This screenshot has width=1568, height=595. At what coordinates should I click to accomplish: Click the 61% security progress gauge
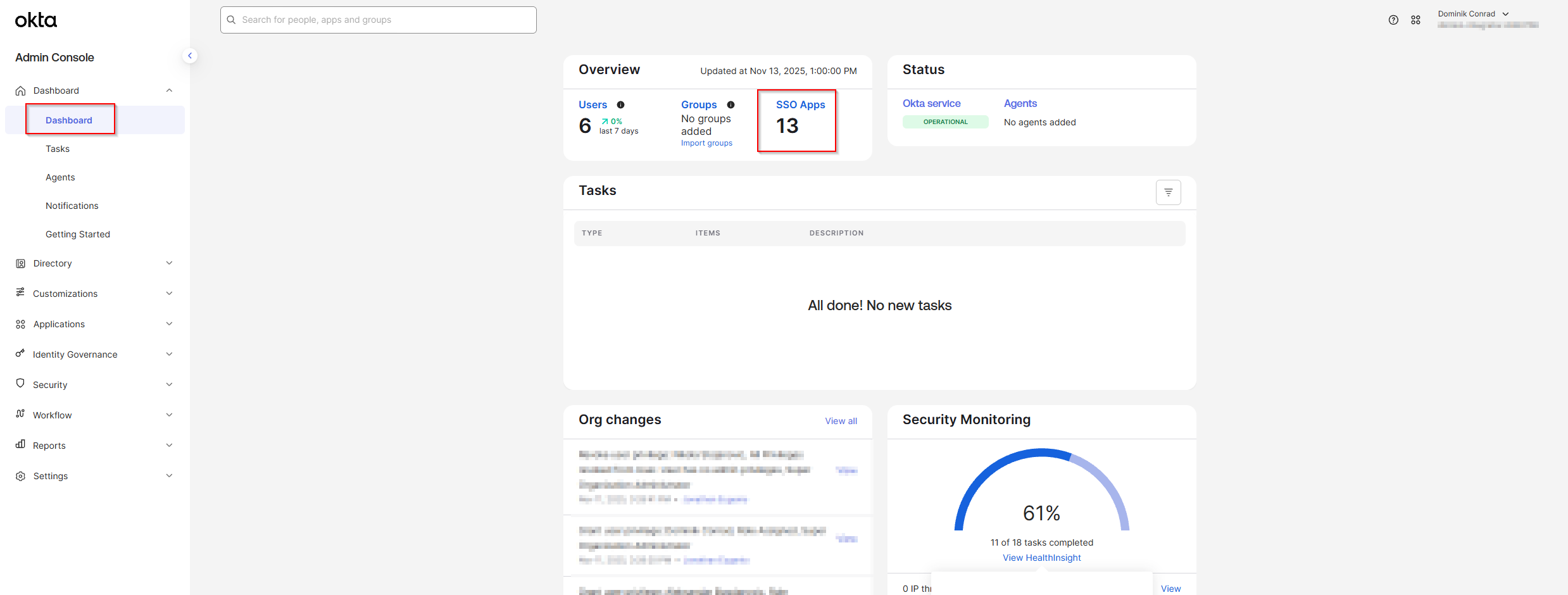1041,494
